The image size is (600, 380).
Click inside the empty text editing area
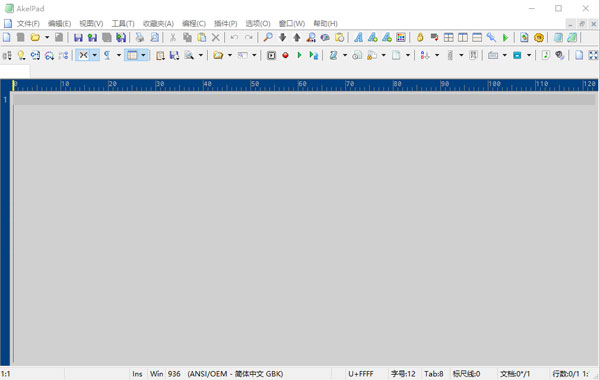click(x=304, y=233)
